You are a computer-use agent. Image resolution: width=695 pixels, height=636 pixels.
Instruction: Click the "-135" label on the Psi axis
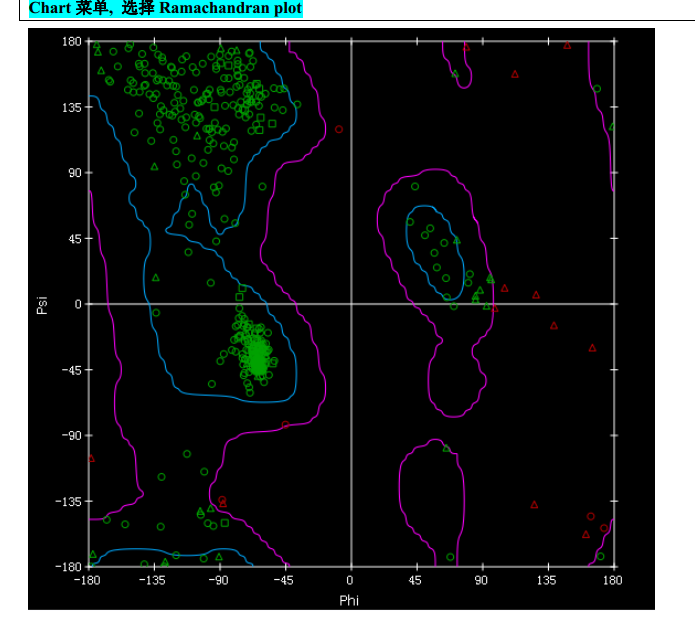coord(69,501)
